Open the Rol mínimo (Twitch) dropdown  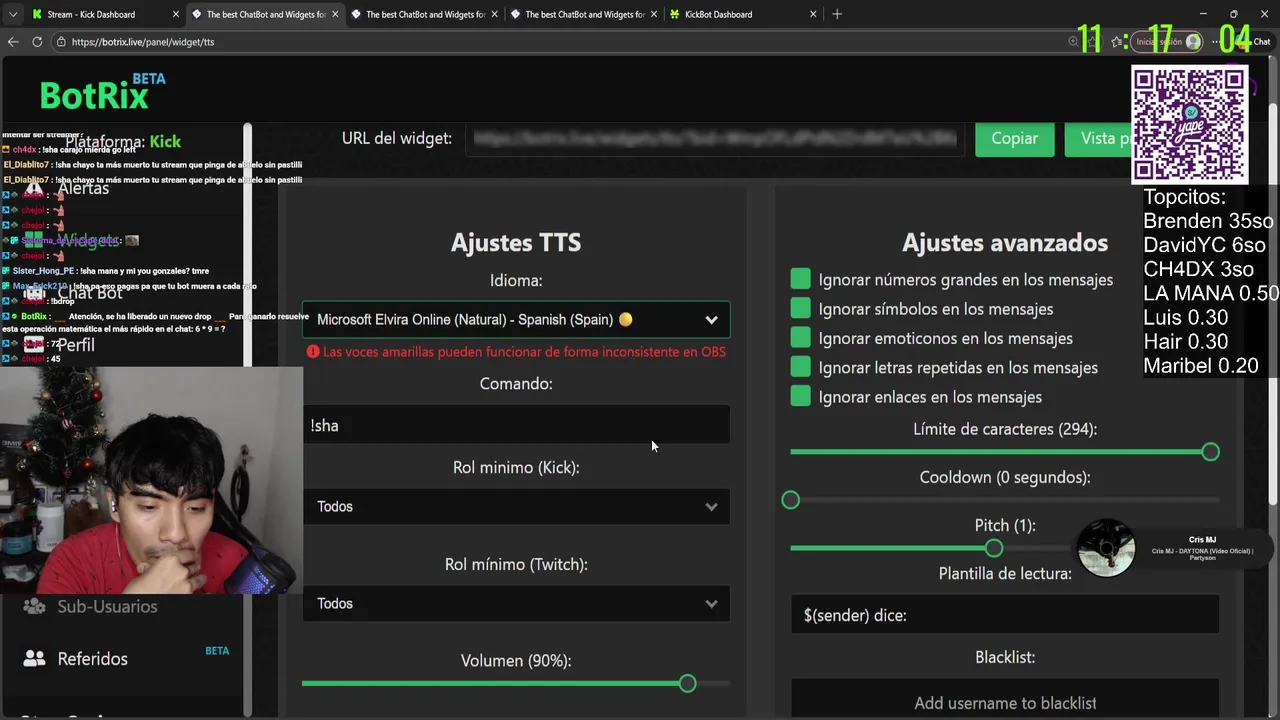coord(516,603)
